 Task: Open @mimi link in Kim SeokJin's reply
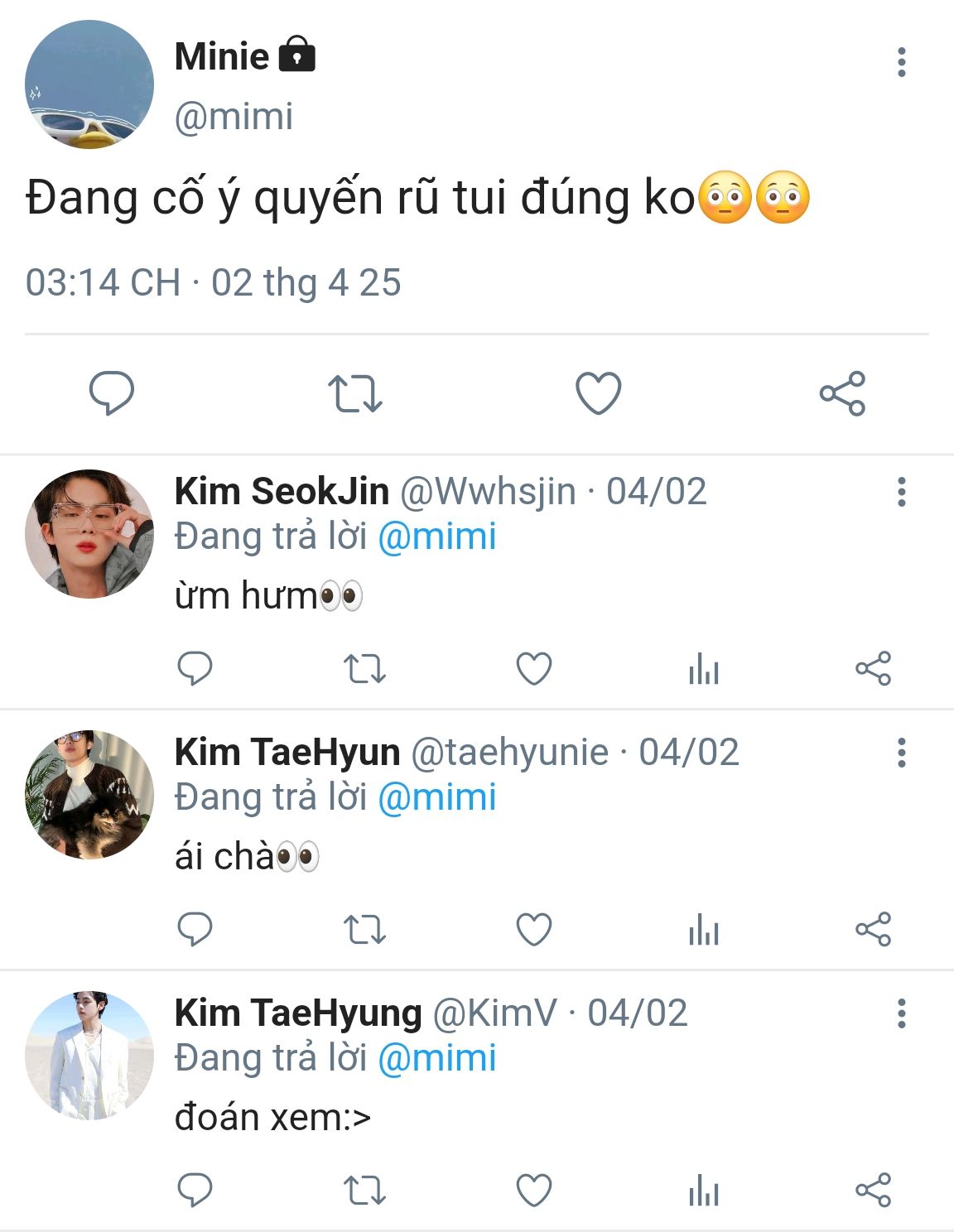coord(436,537)
